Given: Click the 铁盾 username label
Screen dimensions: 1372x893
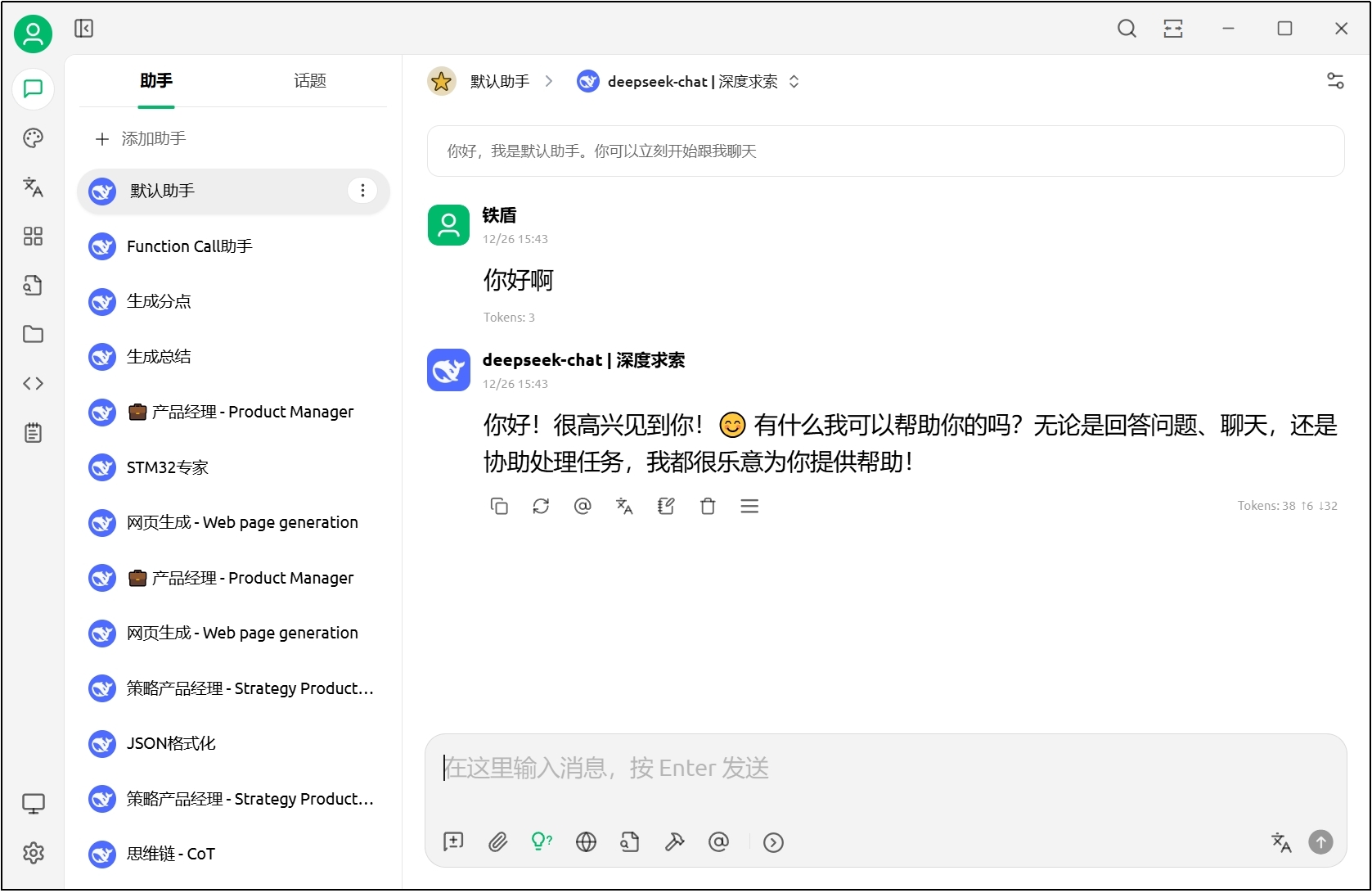Looking at the screenshot, I should (499, 215).
